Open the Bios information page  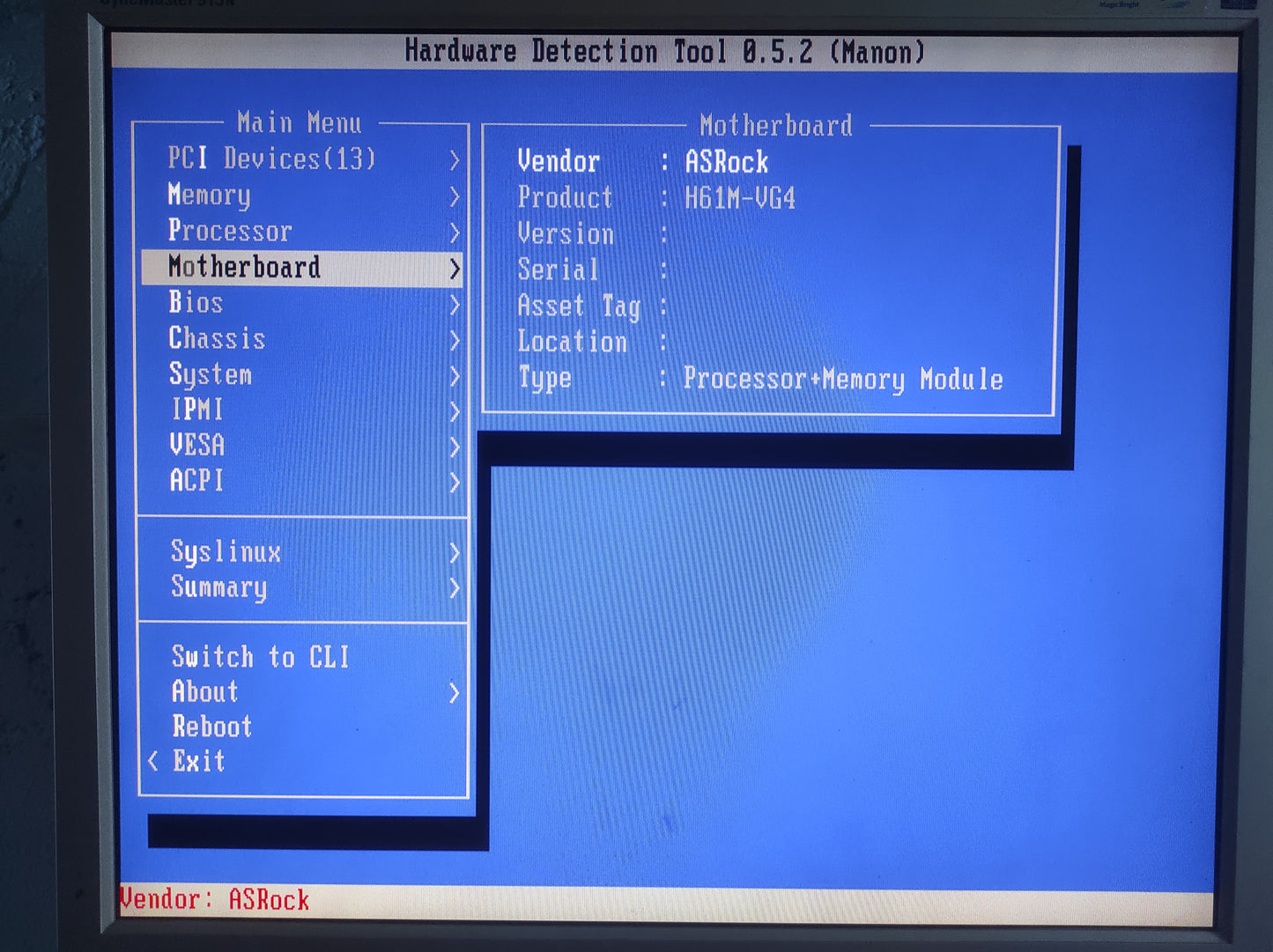[x=196, y=303]
